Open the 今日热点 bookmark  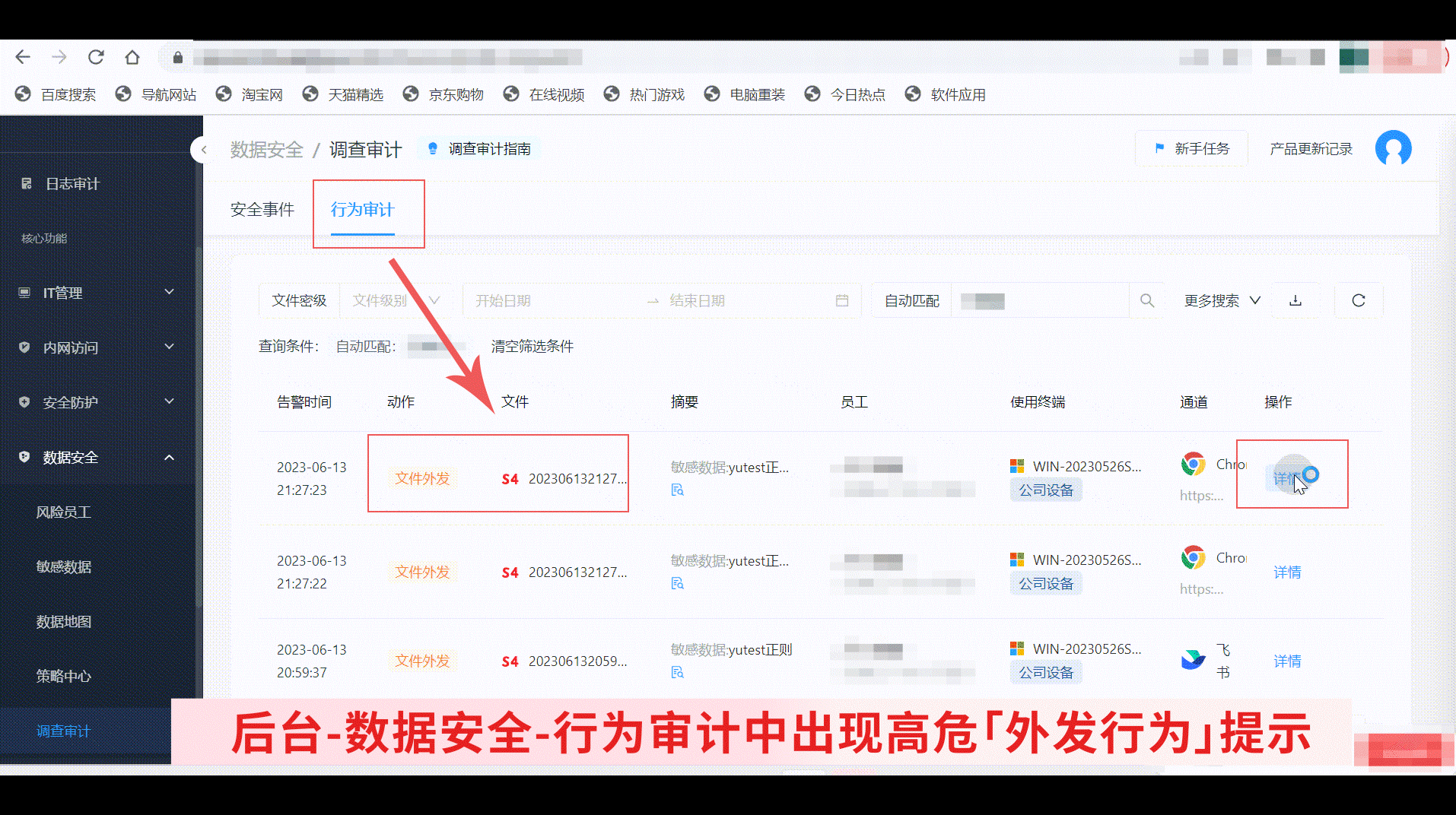[844, 94]
